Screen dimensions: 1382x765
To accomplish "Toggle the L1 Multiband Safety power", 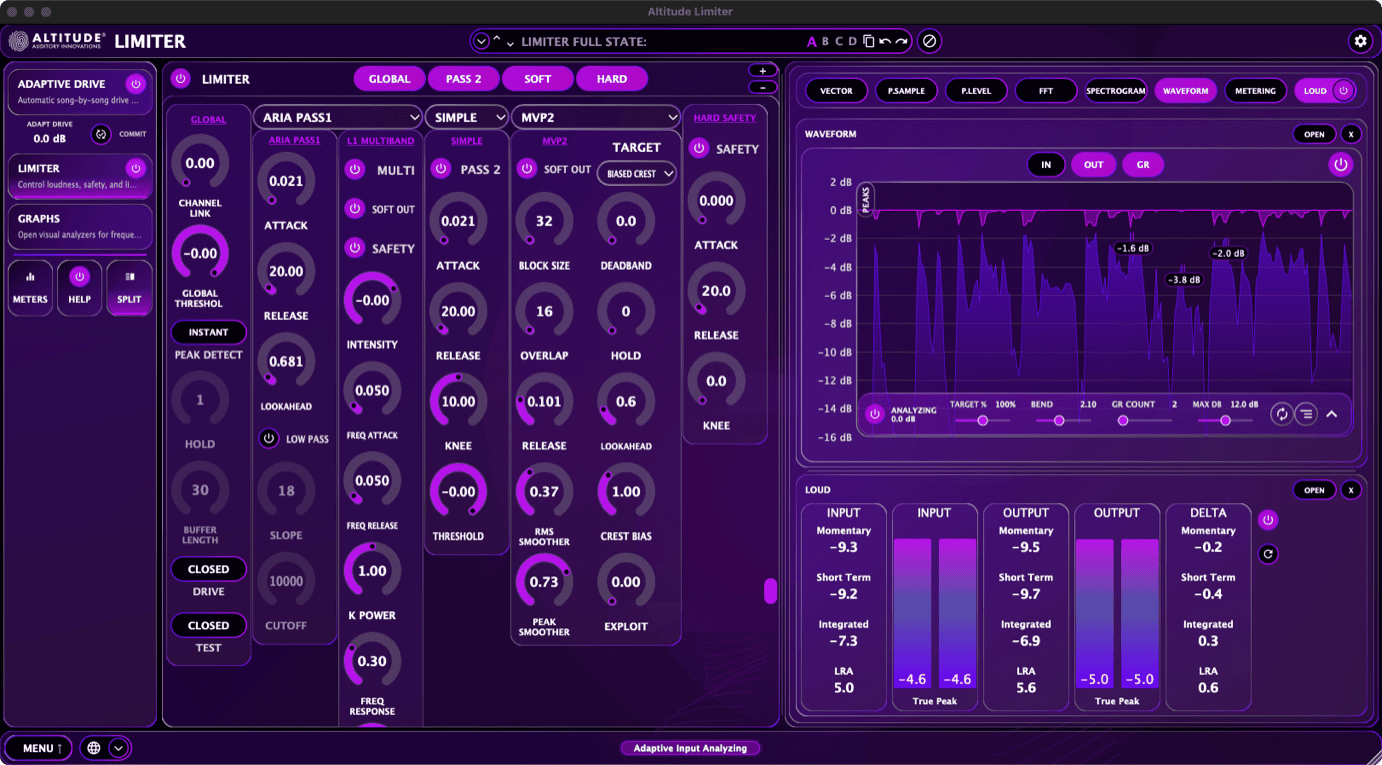I will pos(354,248).
